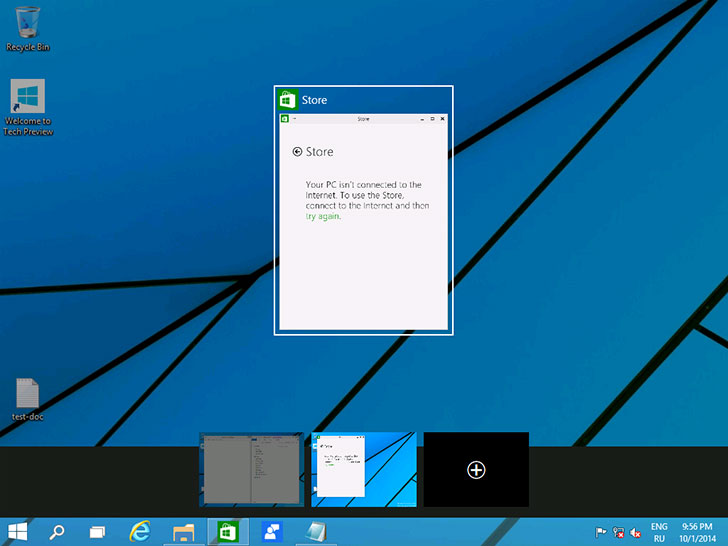Open the clock showing 9:56 PM
The height and width of the screenshot is (546, 728).
pos(697,533)
